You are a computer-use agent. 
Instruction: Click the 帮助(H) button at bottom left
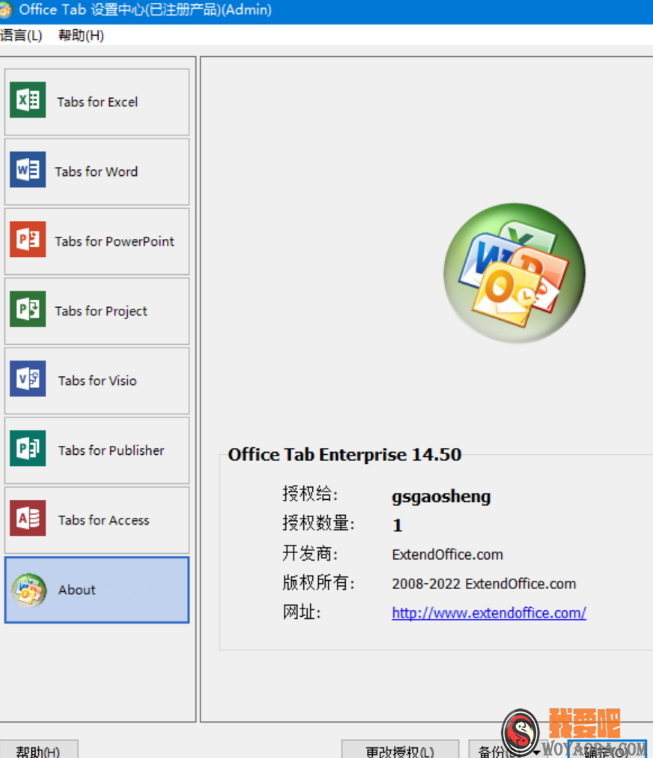tap(38, 750)
